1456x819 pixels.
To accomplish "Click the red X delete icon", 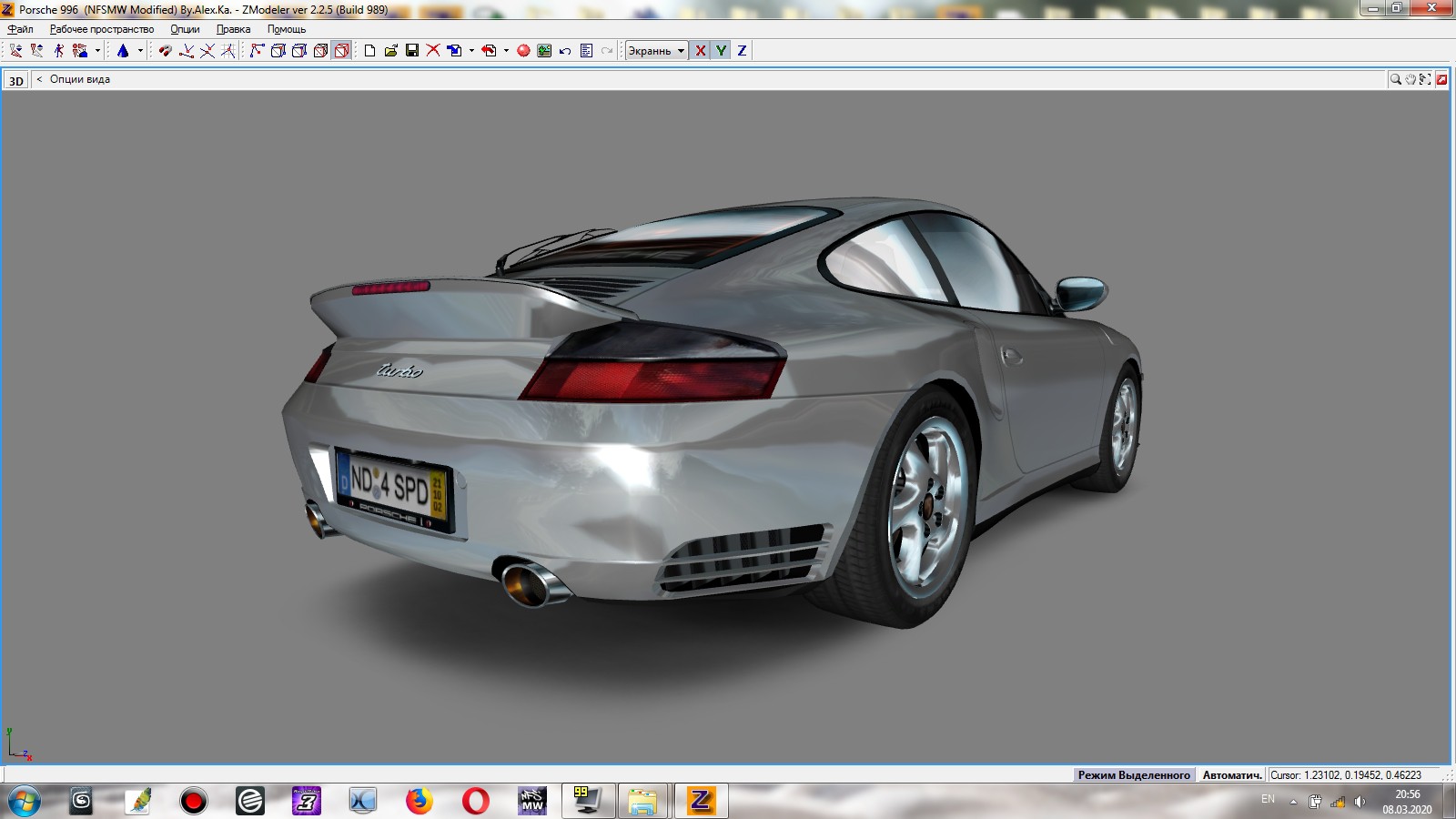I will click(433, 51).
